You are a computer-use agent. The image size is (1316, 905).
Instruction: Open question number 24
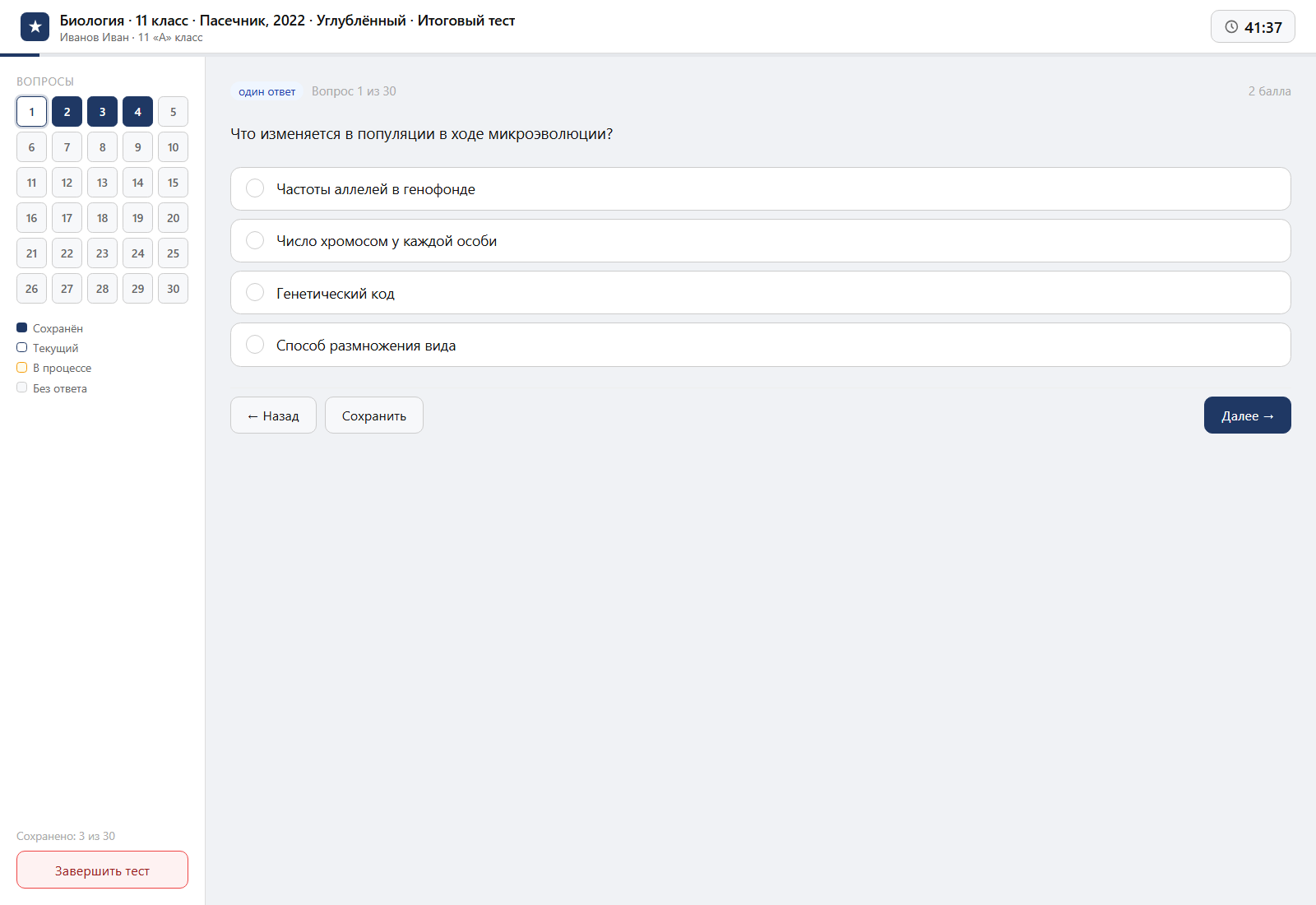tap(137, 253)
